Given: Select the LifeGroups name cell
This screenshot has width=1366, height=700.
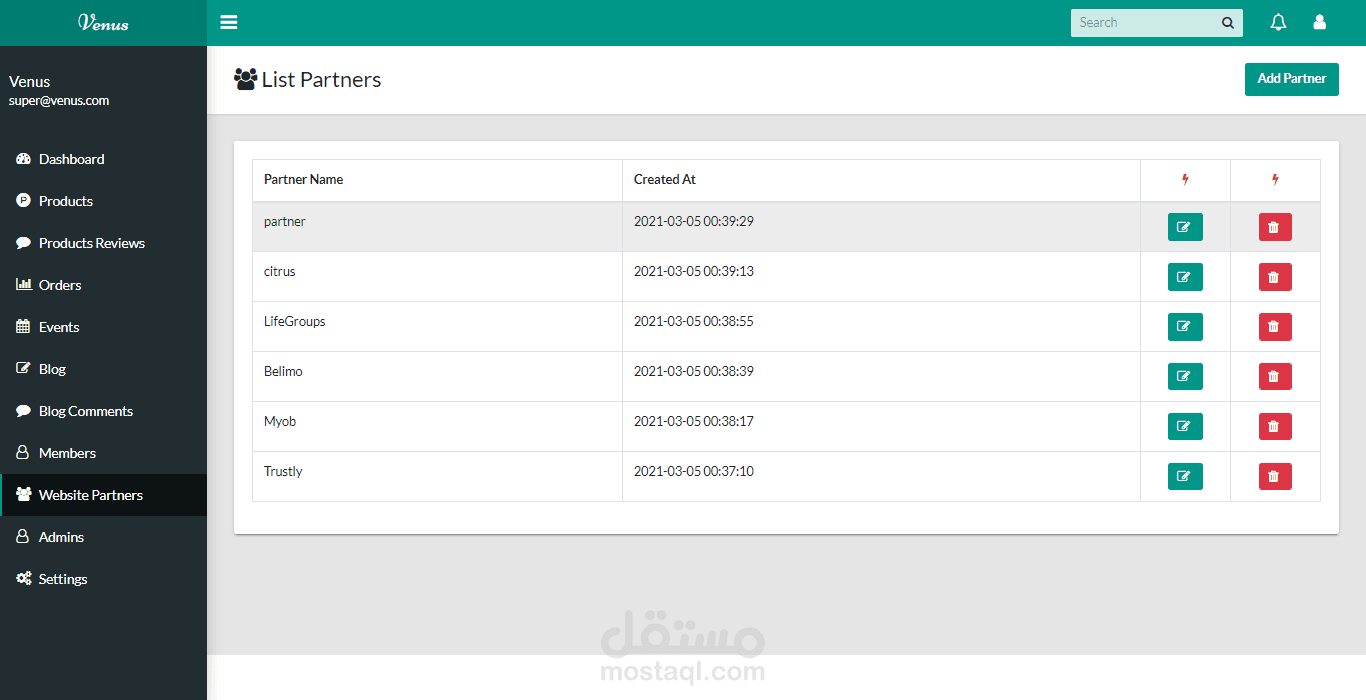Looking at the screenshot, I should tap(437, 327).
